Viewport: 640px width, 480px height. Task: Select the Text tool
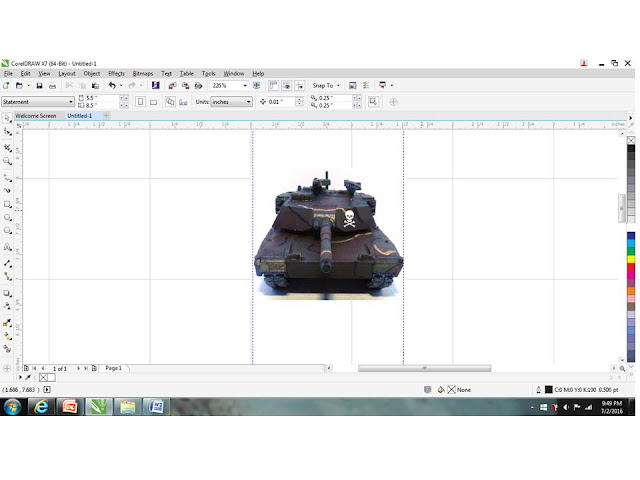point(7,247)
